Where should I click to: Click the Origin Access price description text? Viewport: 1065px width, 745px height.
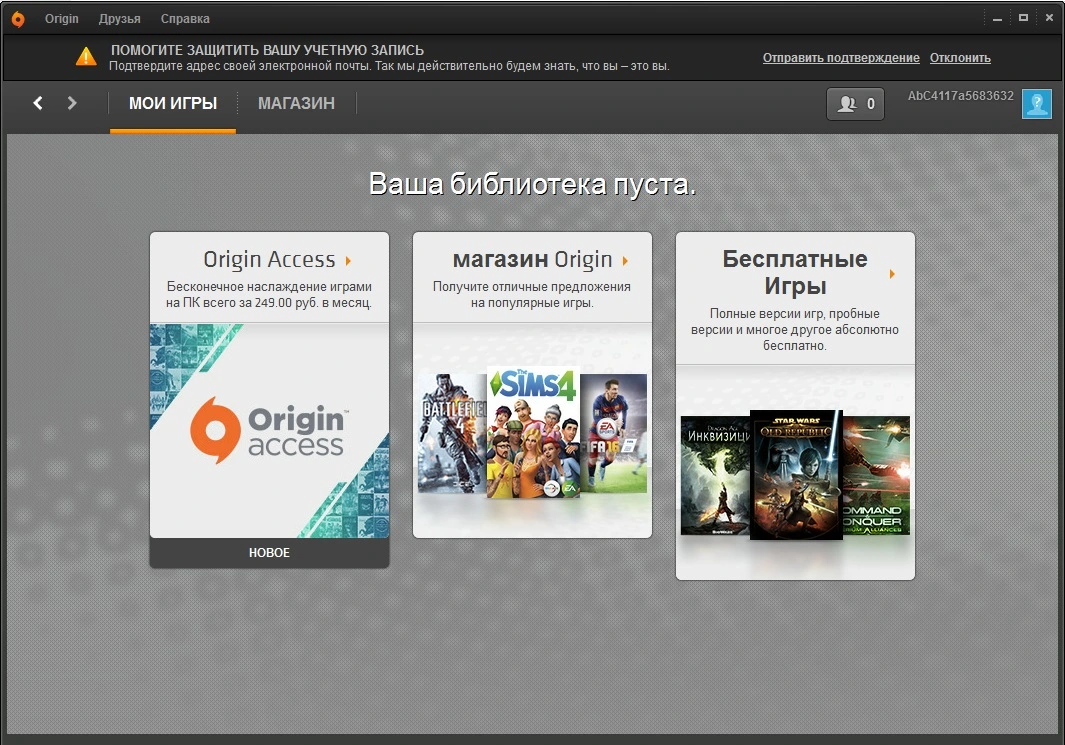(x=269, y=295)
